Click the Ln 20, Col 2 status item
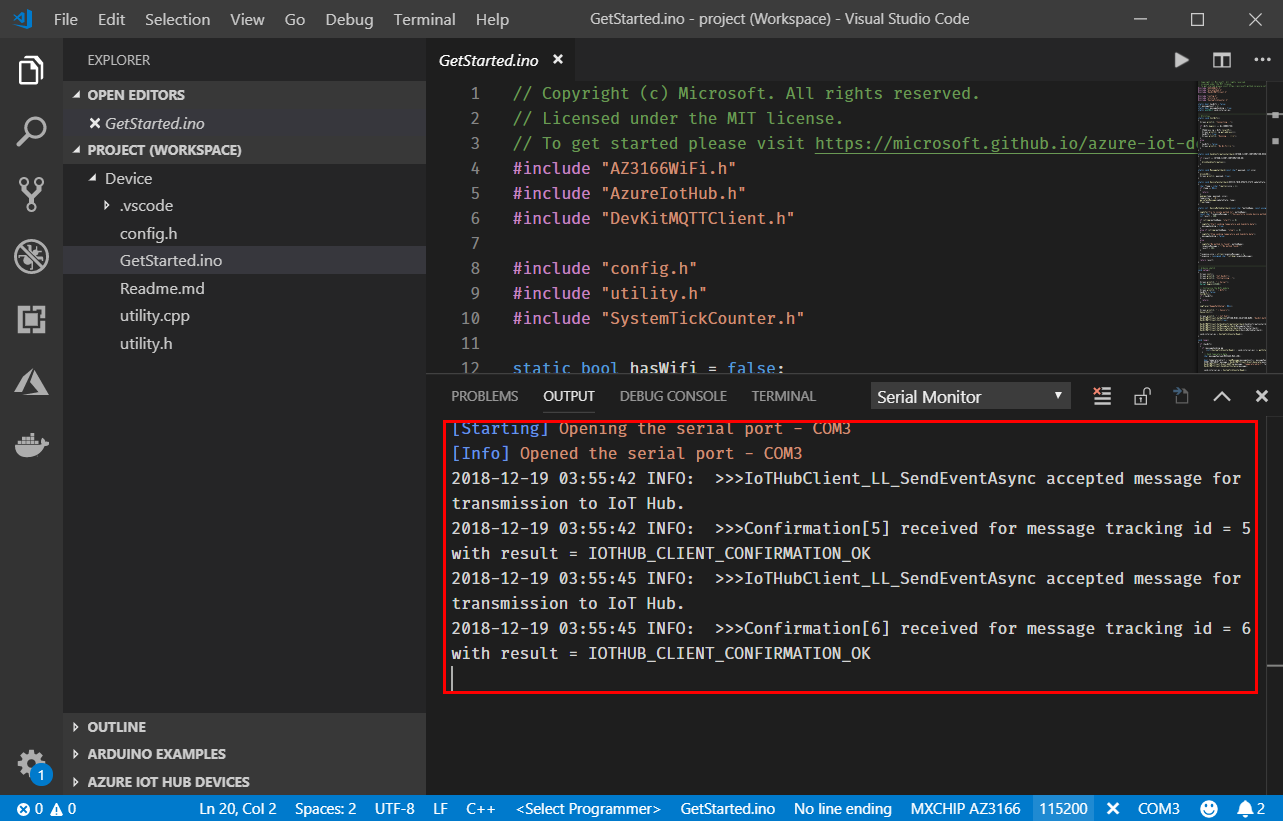Screen dimensions: 1283x821 237,808
